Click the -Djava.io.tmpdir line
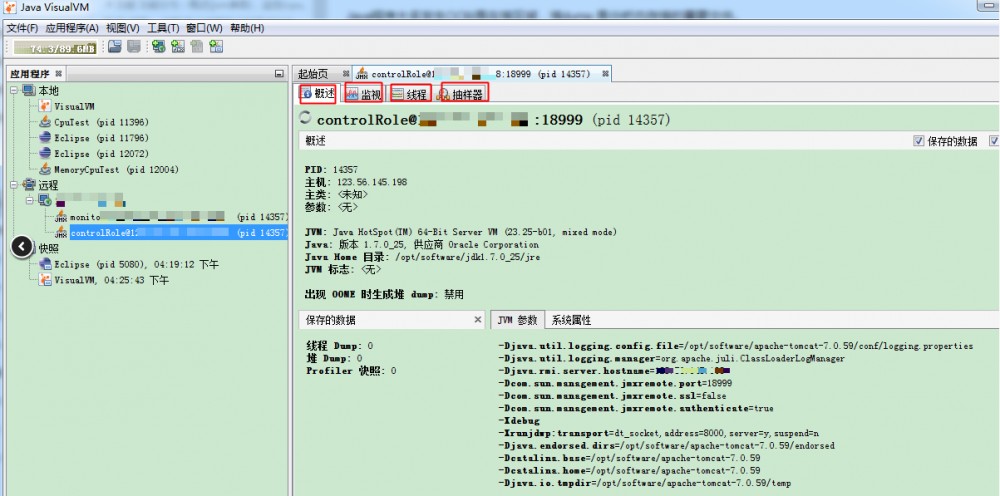The image size is (1000, 496). click(x=644, y=483)
